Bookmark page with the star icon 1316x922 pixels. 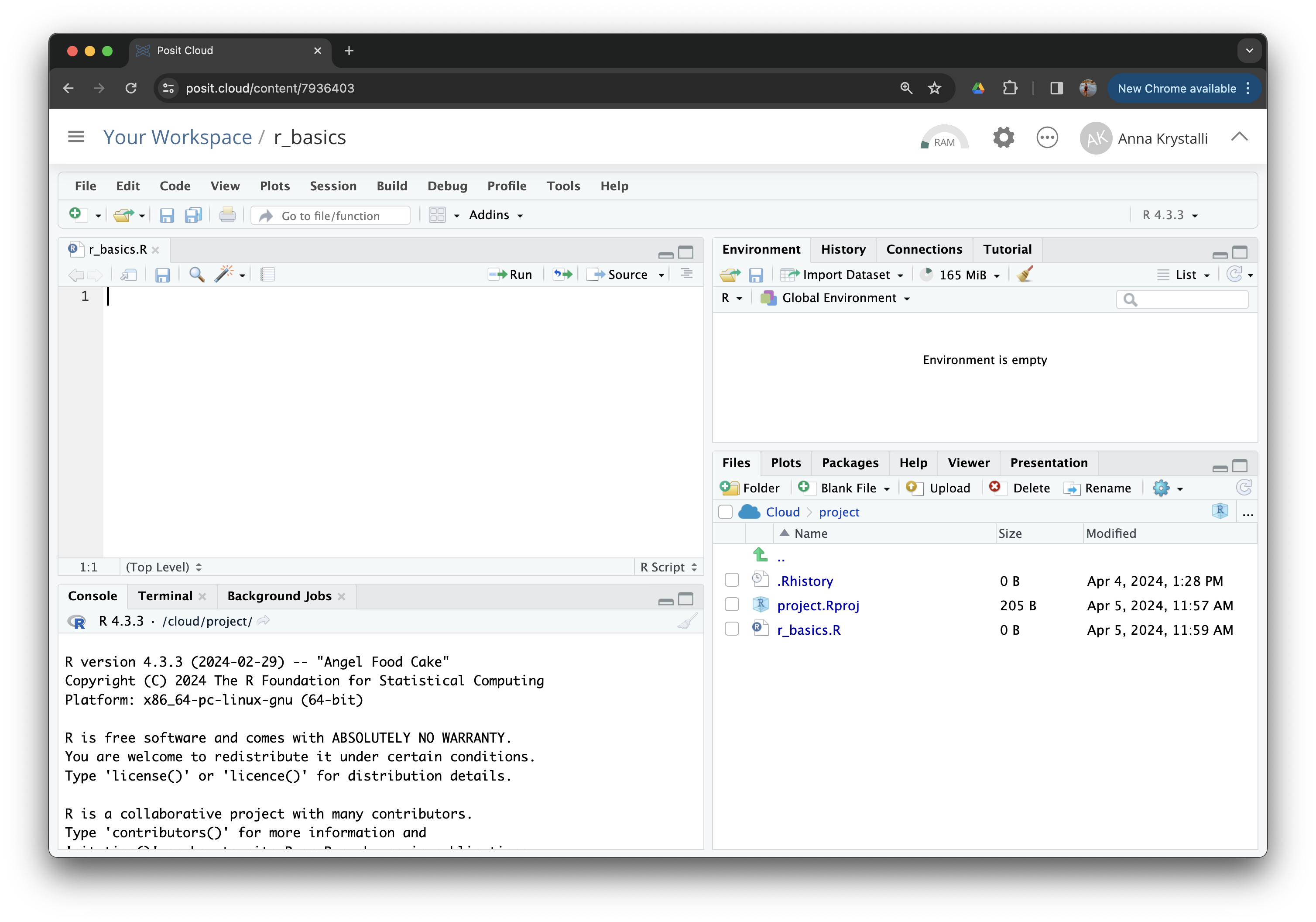(935, 88)
